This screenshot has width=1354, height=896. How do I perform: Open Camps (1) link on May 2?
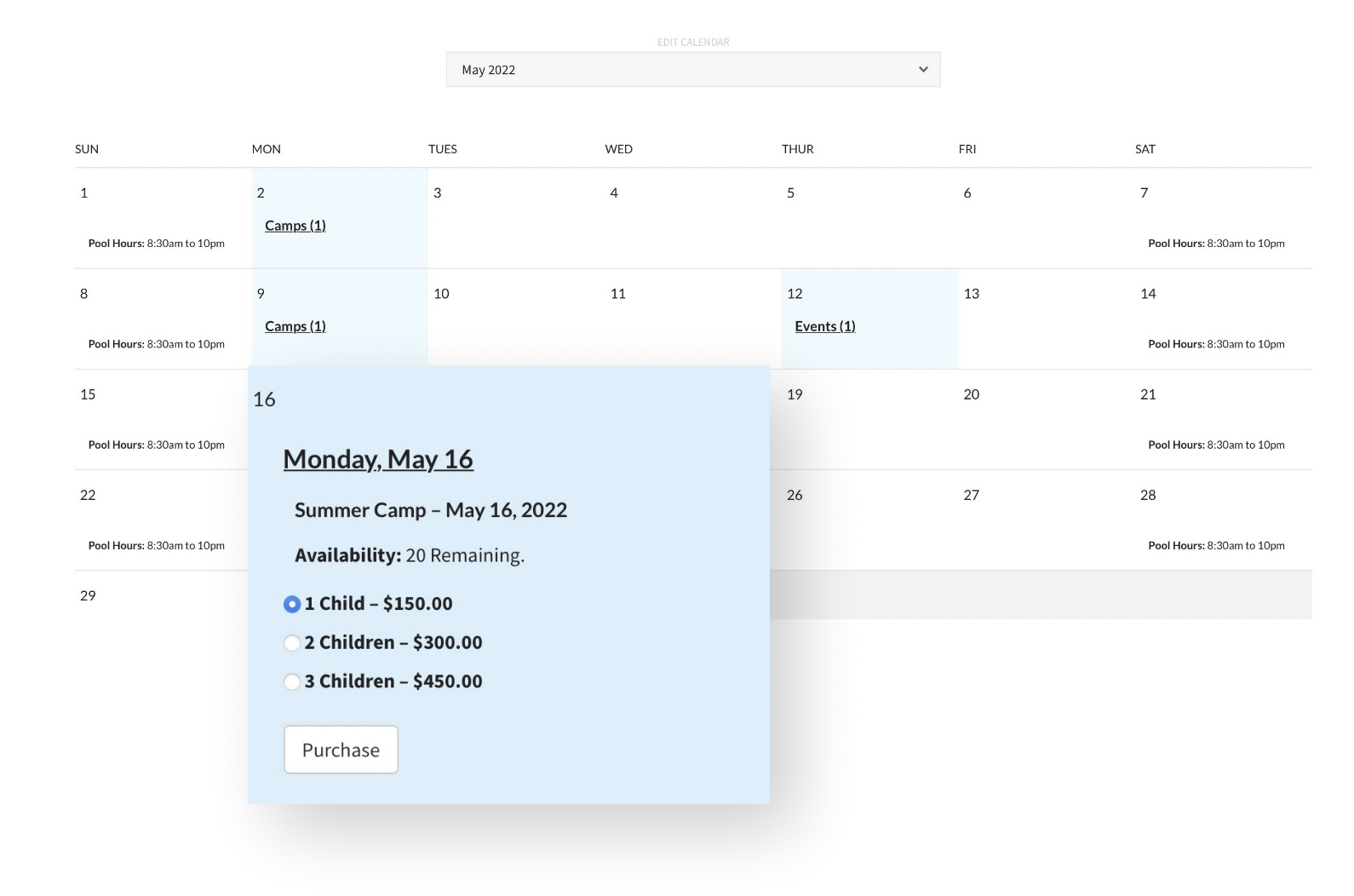[295, 226]
